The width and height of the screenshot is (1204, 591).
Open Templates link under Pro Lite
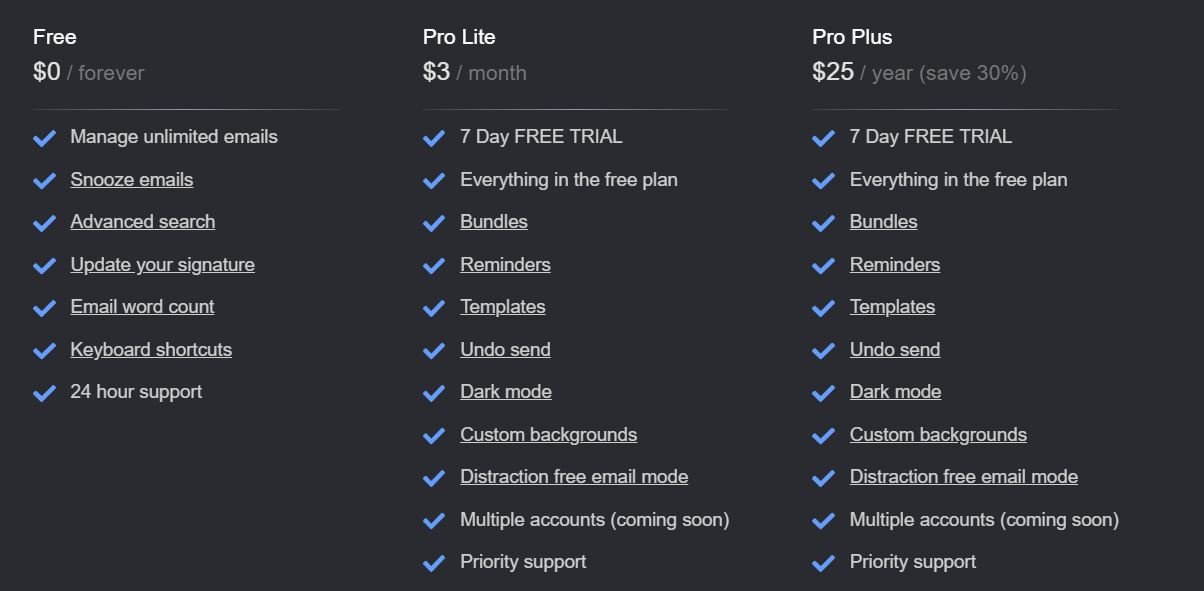(503, 307)
